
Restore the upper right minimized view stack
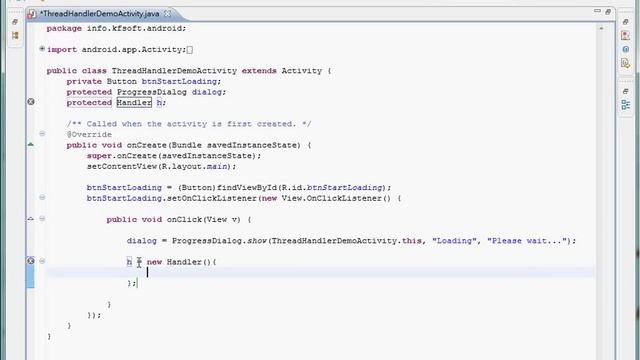[625, 22]
